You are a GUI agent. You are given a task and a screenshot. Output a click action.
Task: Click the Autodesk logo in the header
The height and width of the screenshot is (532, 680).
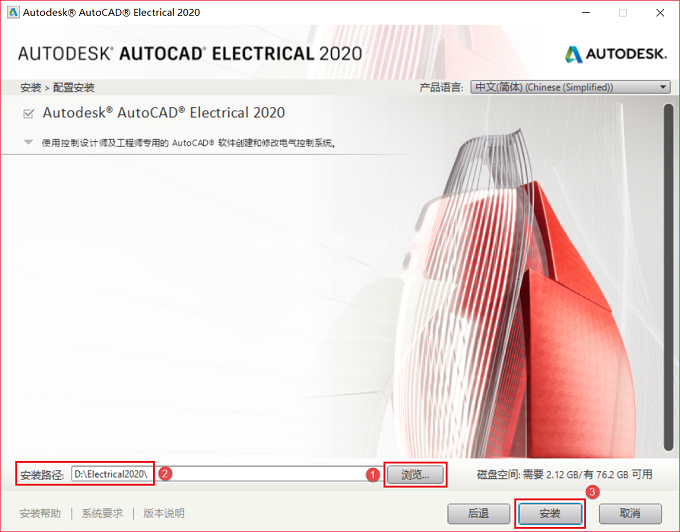tap(615, 54)
